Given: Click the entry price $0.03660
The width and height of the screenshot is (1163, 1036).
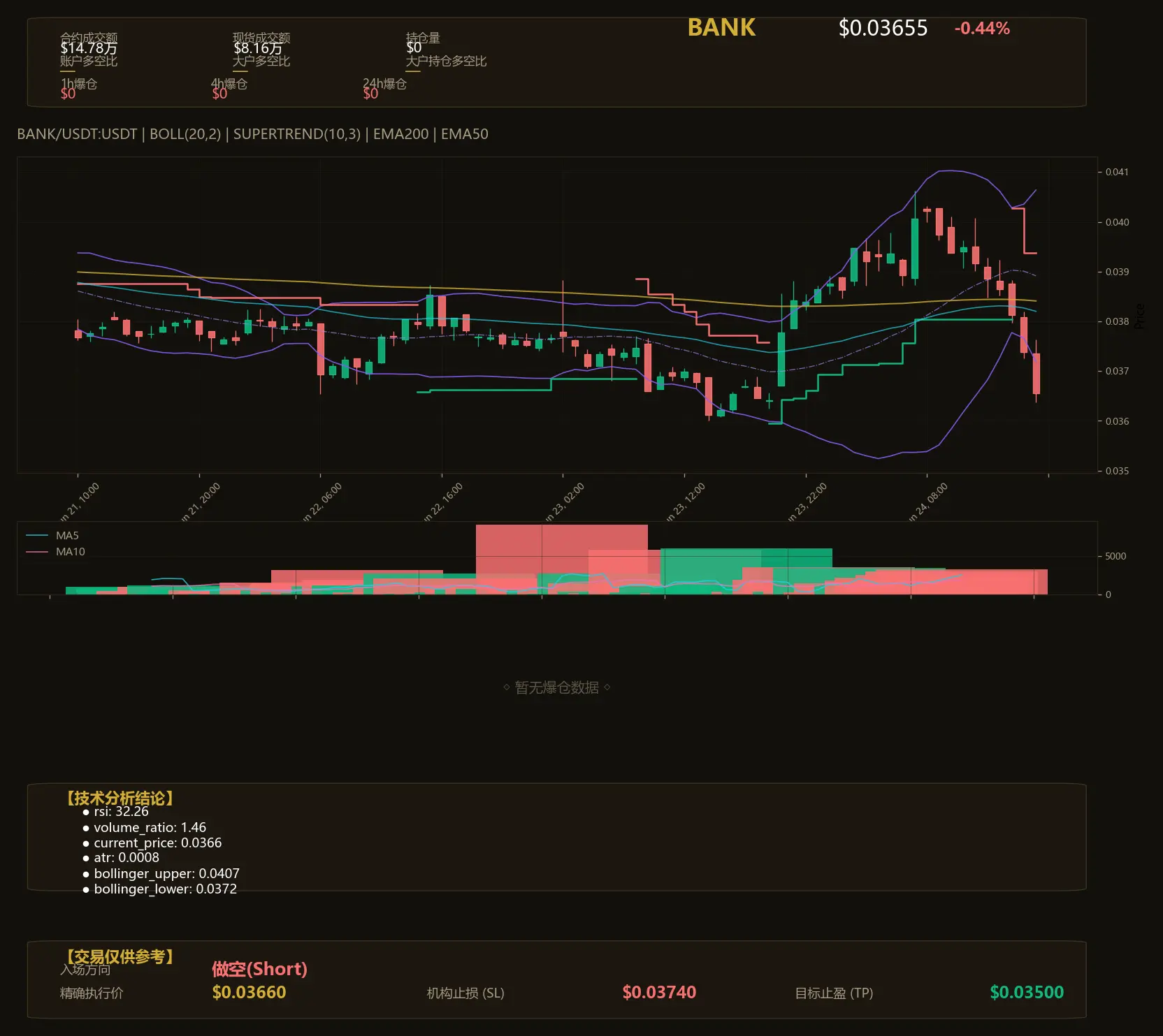Looking at the screenshot, I should click(249, 993).
